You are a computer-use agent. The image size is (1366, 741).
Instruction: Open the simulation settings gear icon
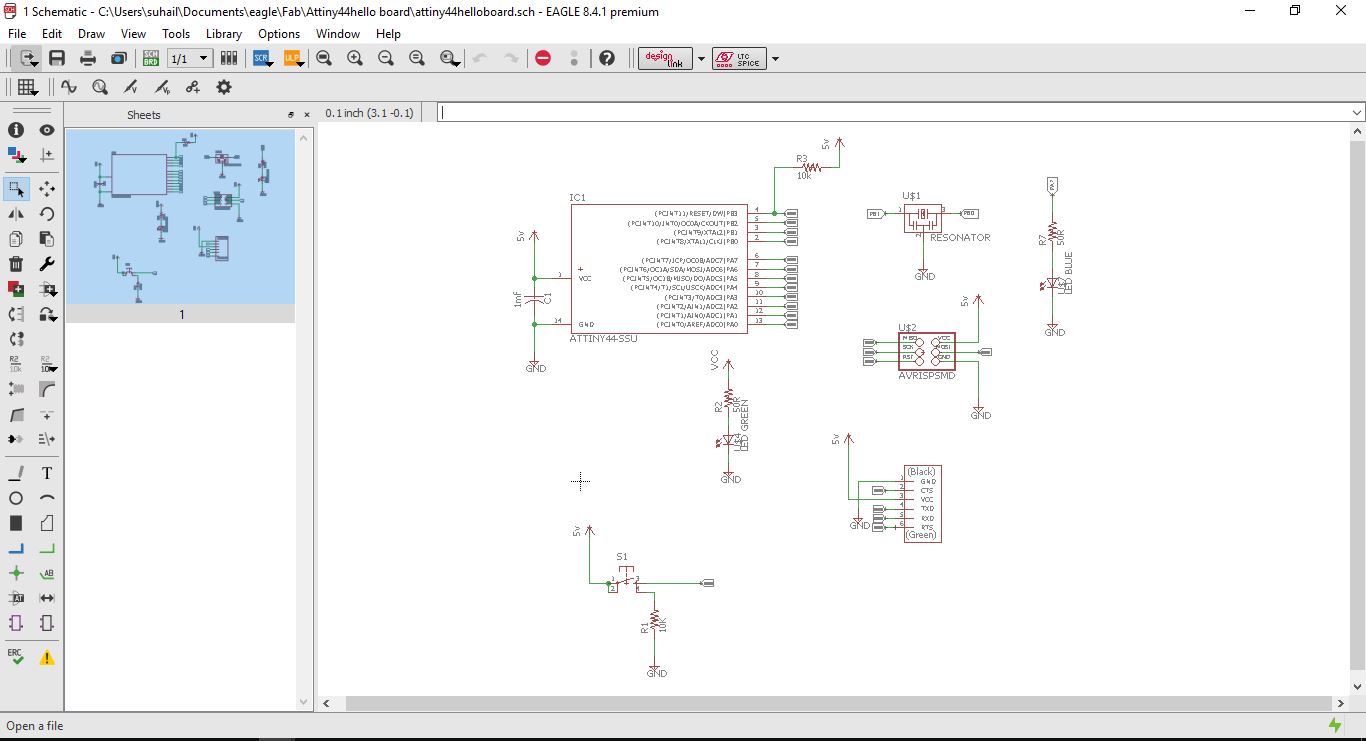point(224,87)
